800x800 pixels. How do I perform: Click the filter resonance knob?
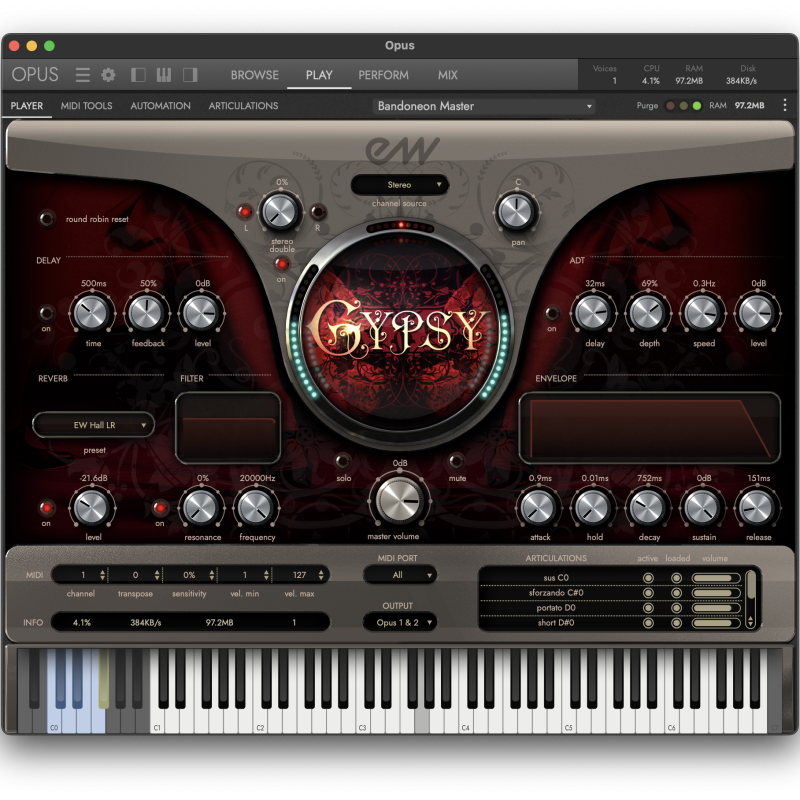202,508
